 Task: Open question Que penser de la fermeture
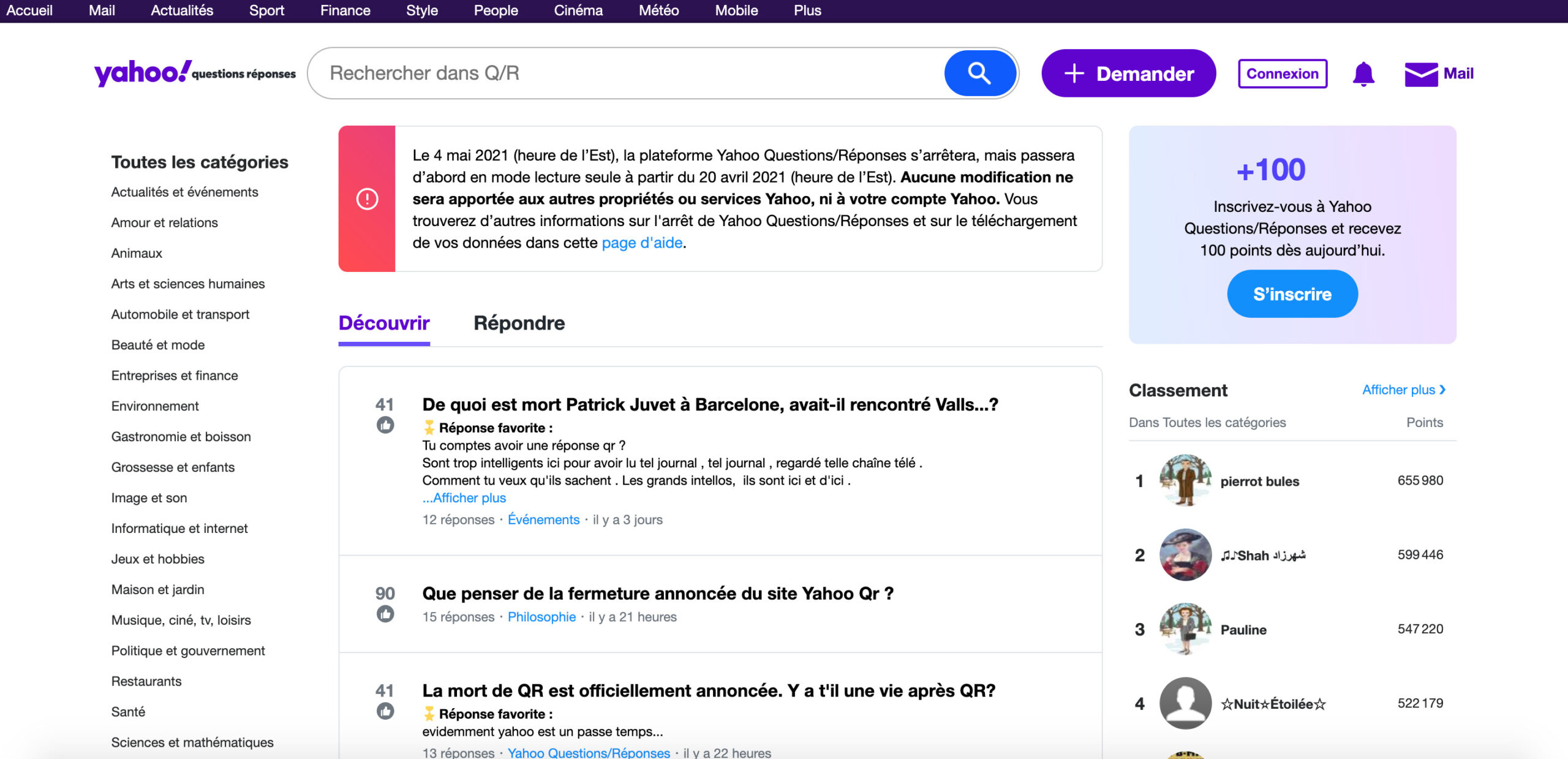click(x=658, y=593)
